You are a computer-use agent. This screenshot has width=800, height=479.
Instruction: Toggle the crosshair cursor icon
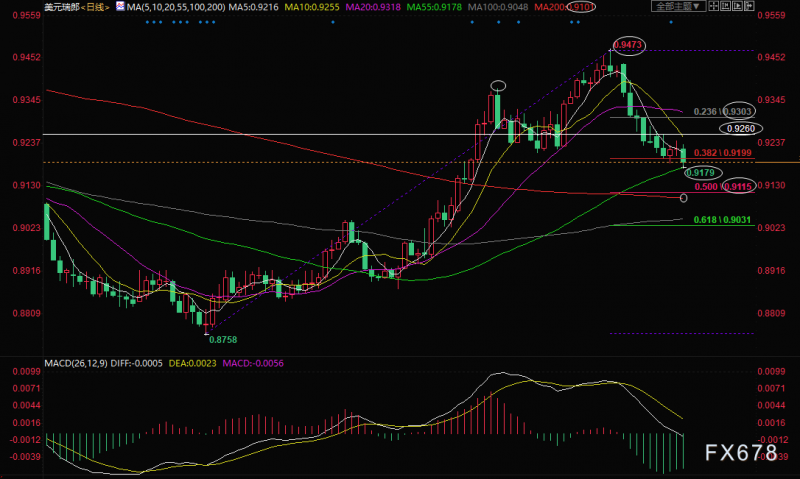click(x=714, y=6)
